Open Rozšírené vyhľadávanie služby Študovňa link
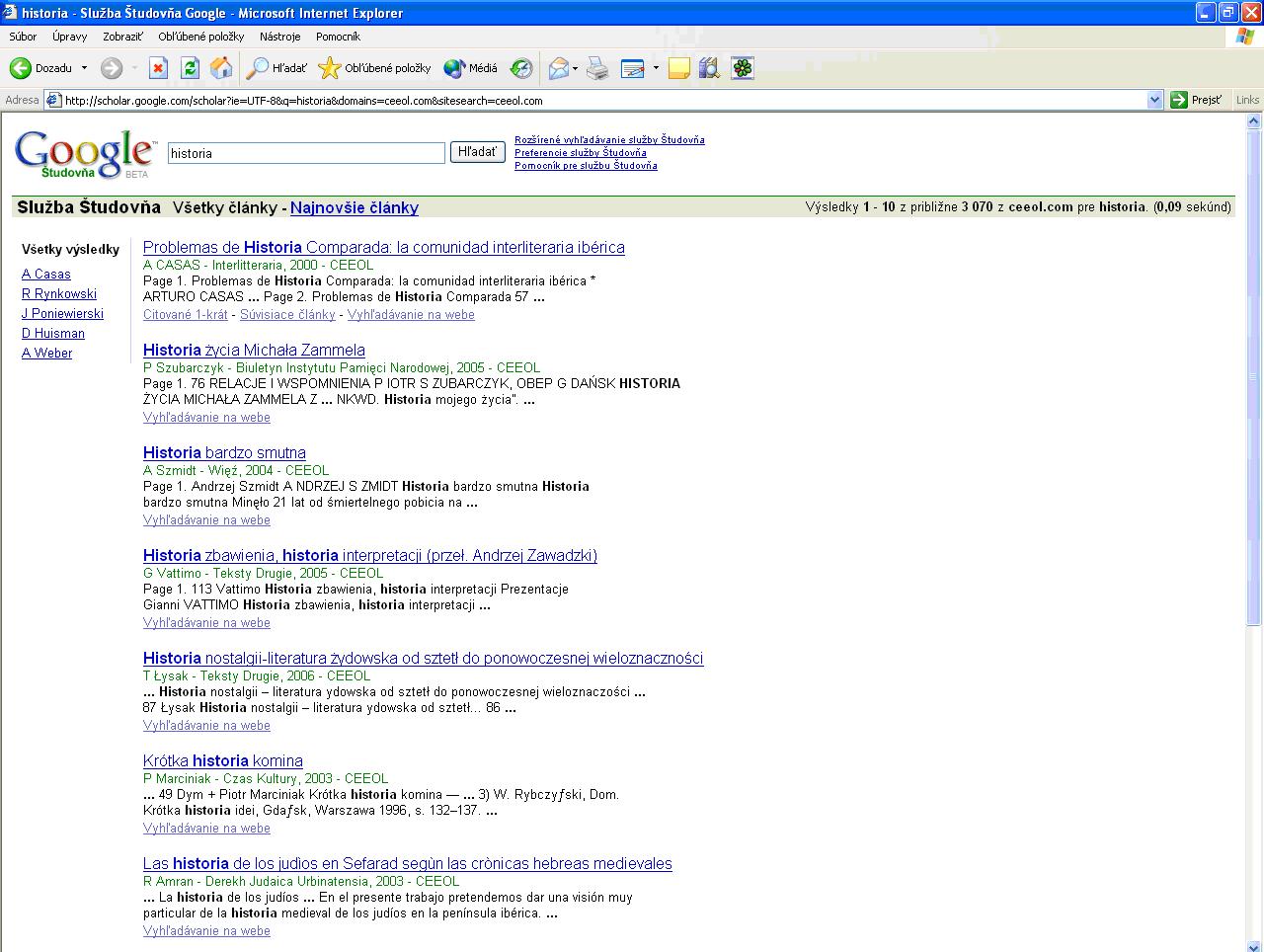This screenshot has height=952, width=1264. 609,140
